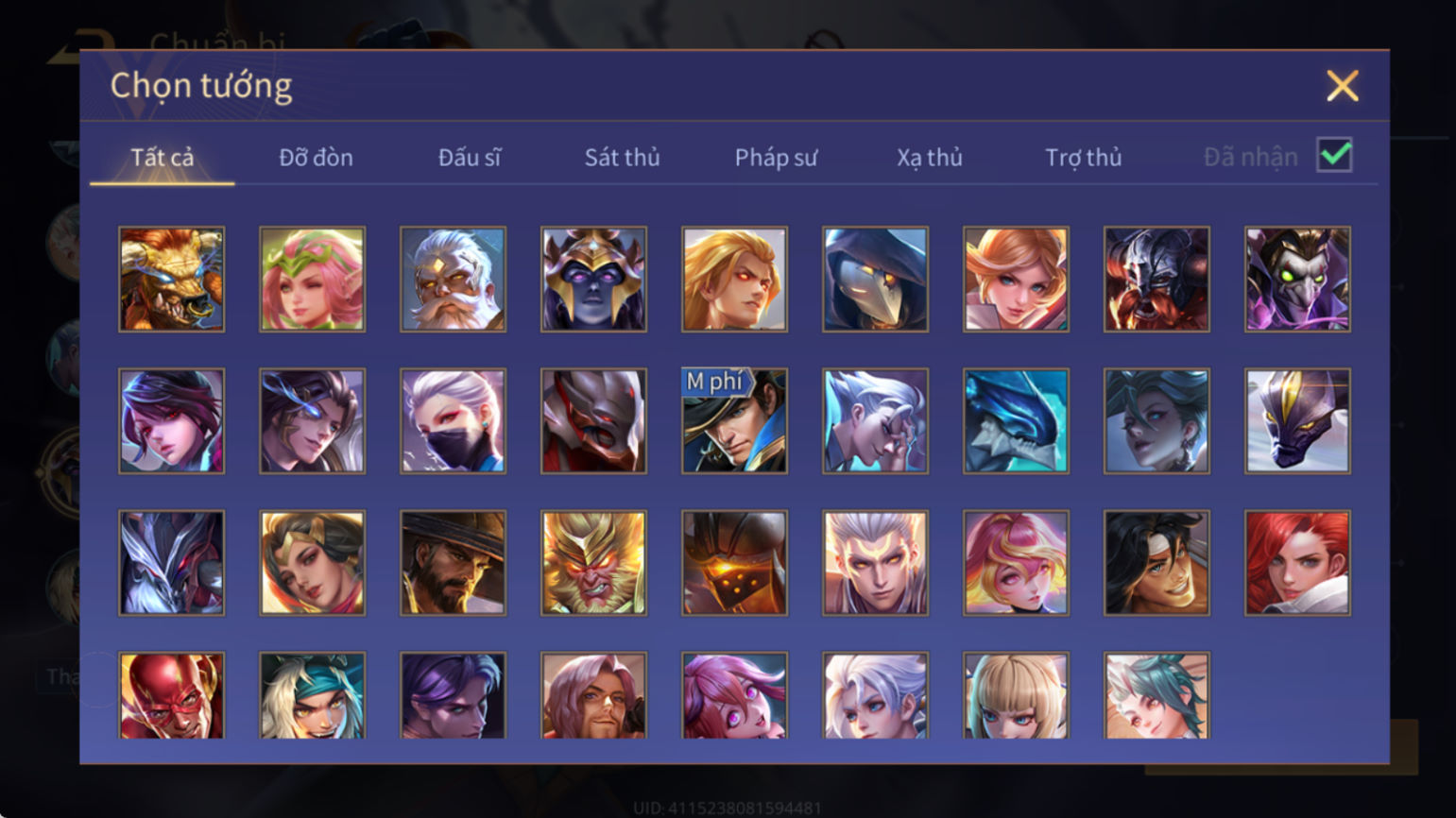Pick the red-masked Flash hero portrait
Viewport: 1456px width, 818px height.
pyautogui.click(x=172, y=696)
